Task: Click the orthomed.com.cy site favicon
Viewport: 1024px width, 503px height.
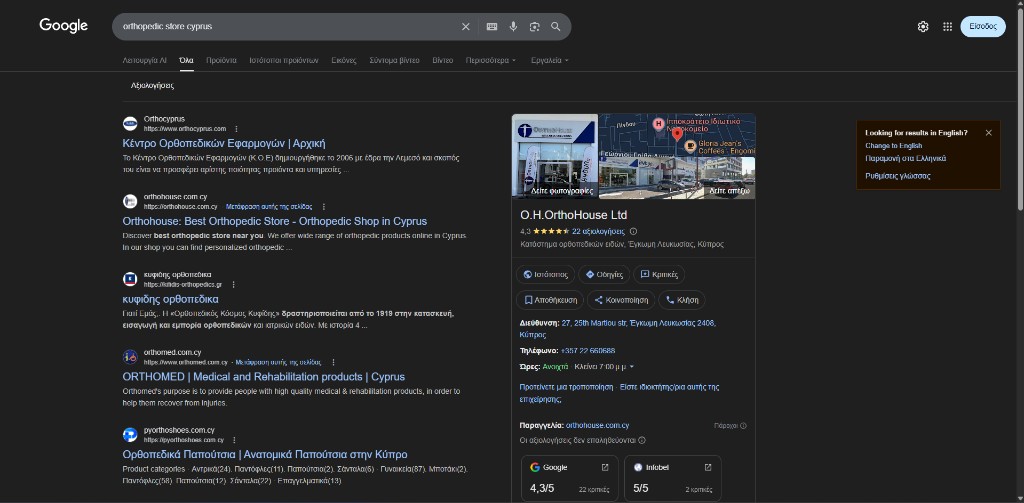Action: coord(130,357)
